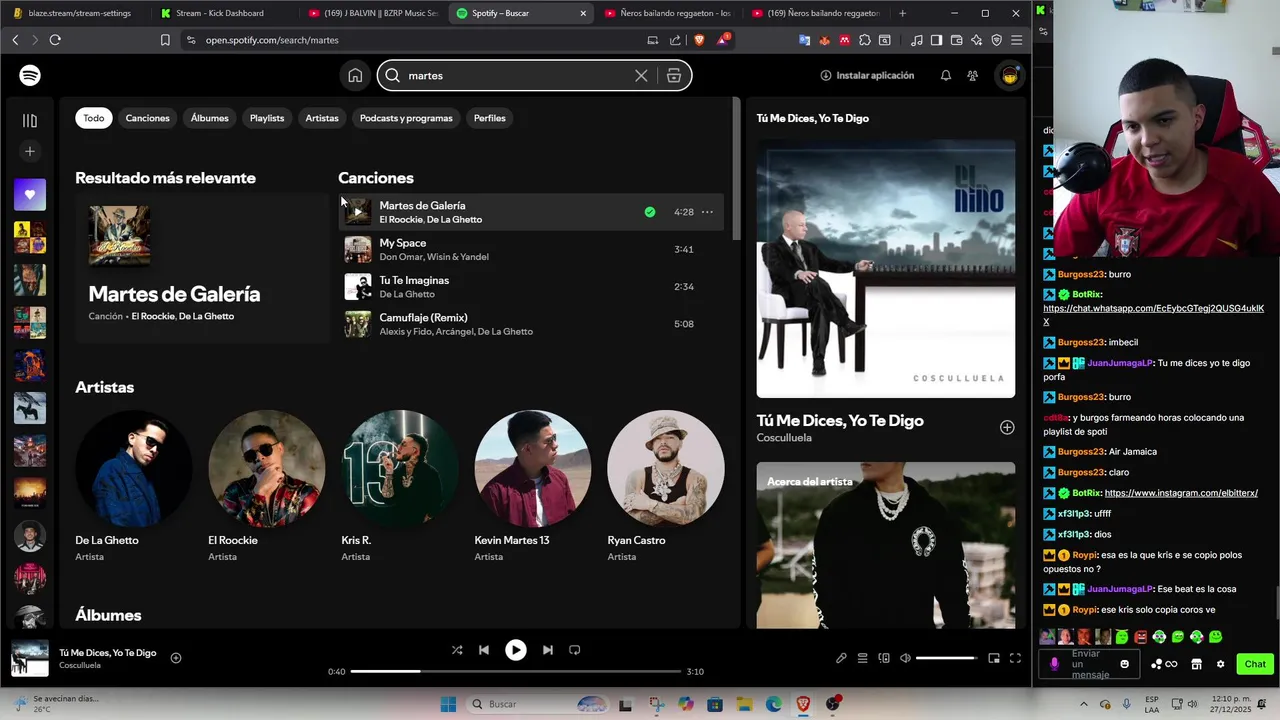
Task: Create a playlist with the plus icon in sidebar
Action: point(30,151)
